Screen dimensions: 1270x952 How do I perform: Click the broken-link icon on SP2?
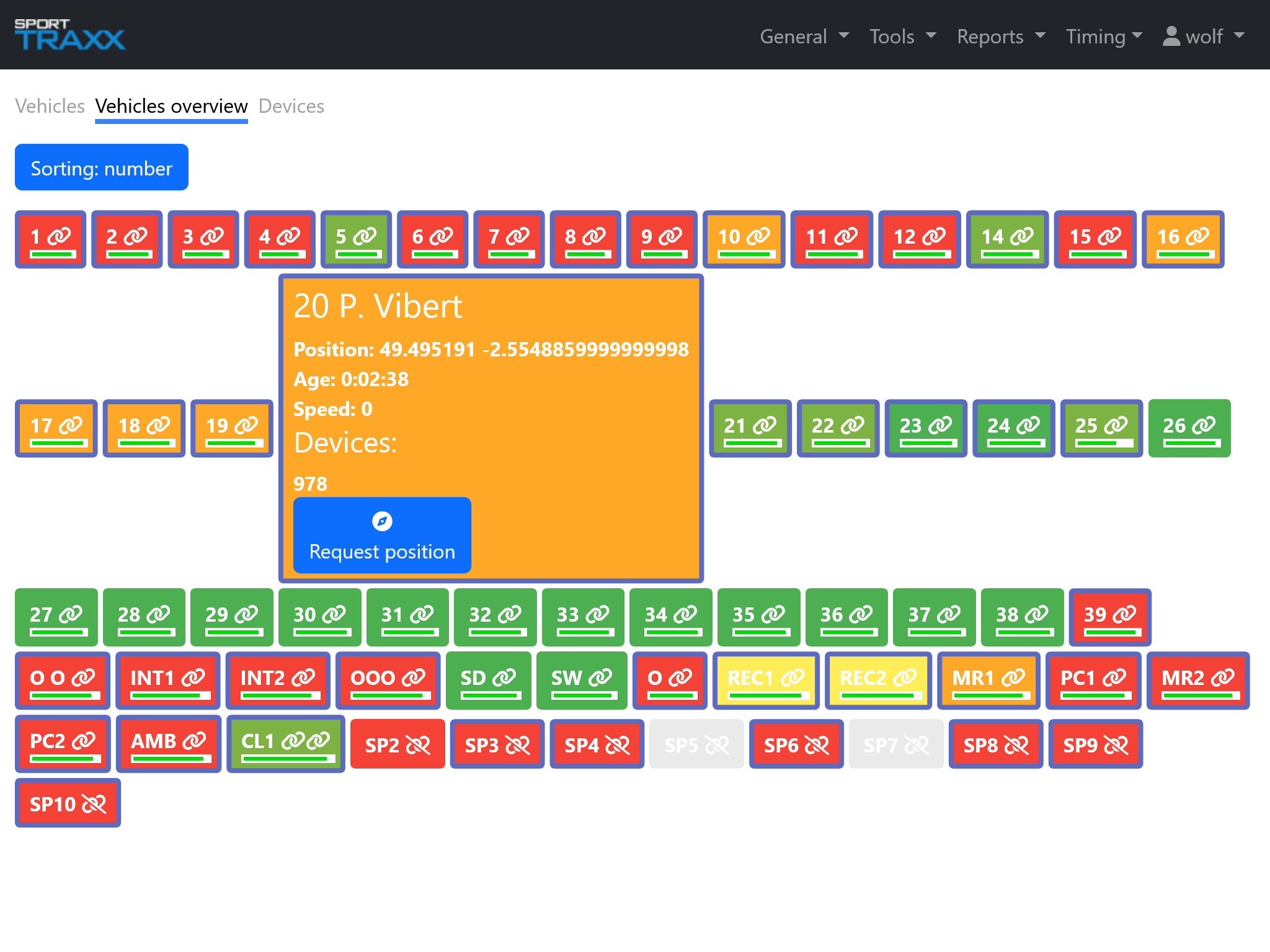418,744
